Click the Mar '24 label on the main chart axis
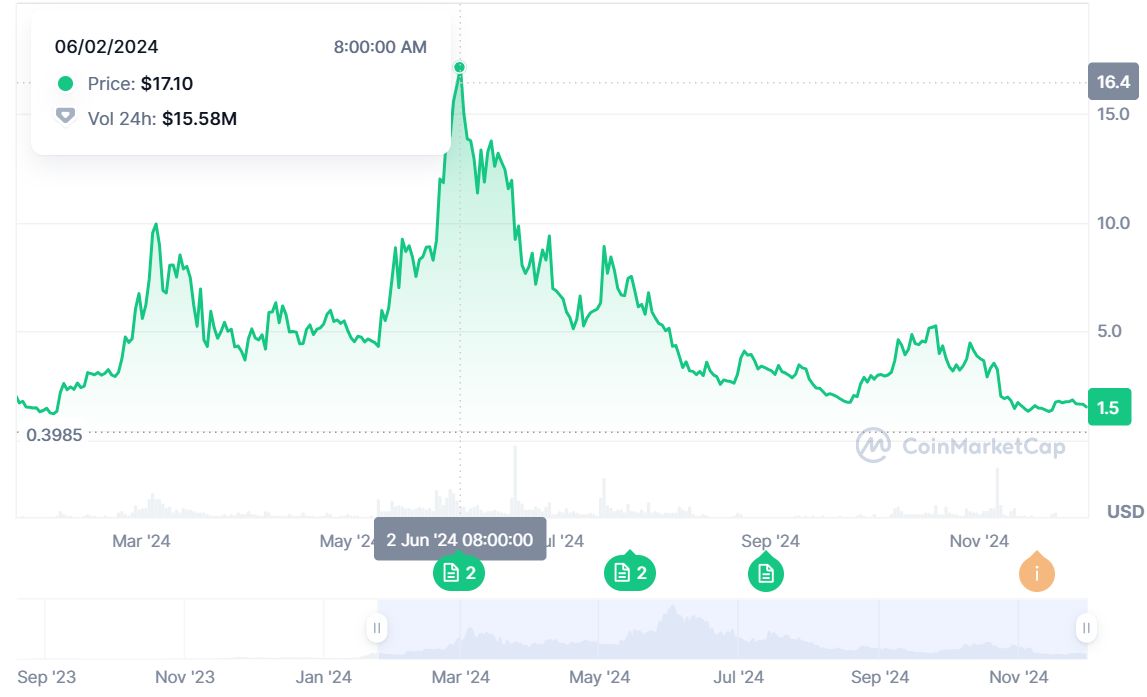 (141, 542)
